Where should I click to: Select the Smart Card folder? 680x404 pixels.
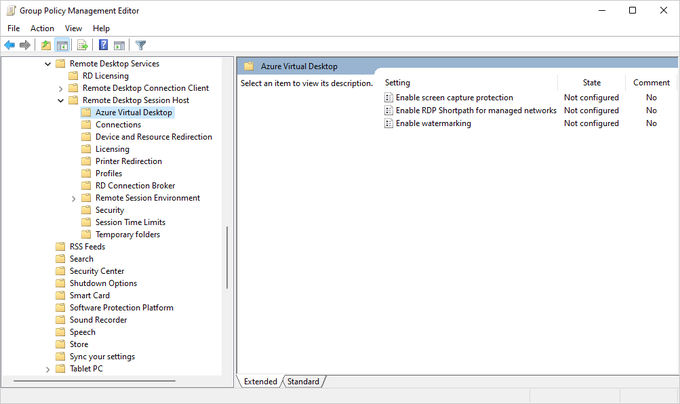[89, 295]
